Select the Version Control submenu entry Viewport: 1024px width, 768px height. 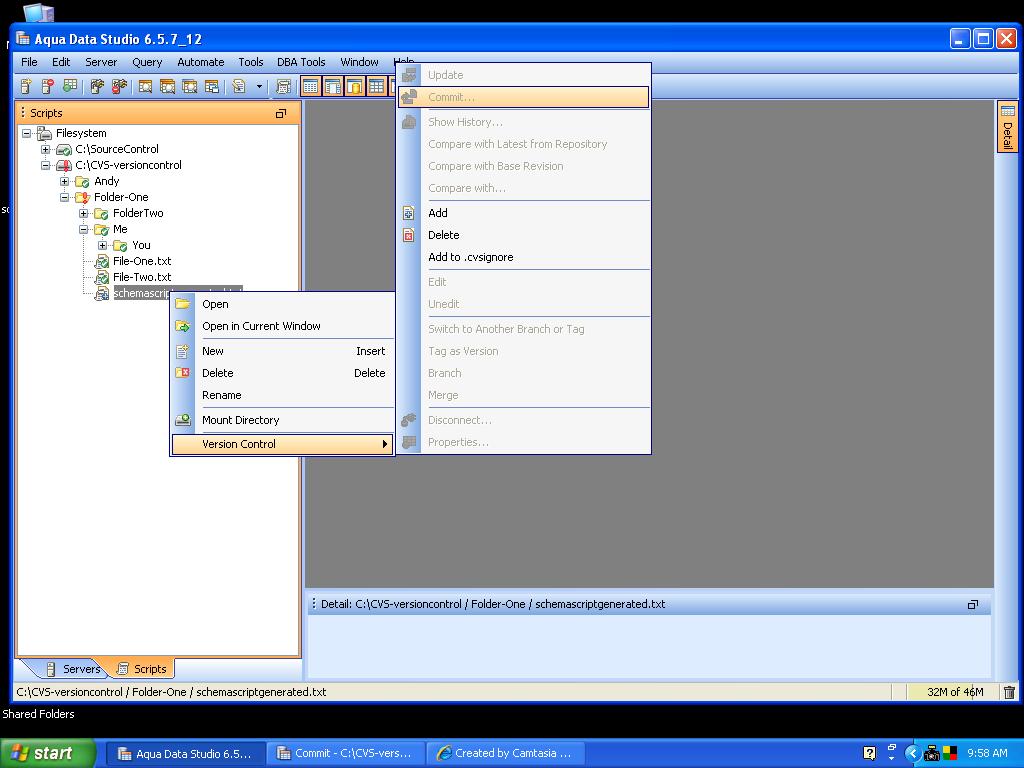[282, 444]
